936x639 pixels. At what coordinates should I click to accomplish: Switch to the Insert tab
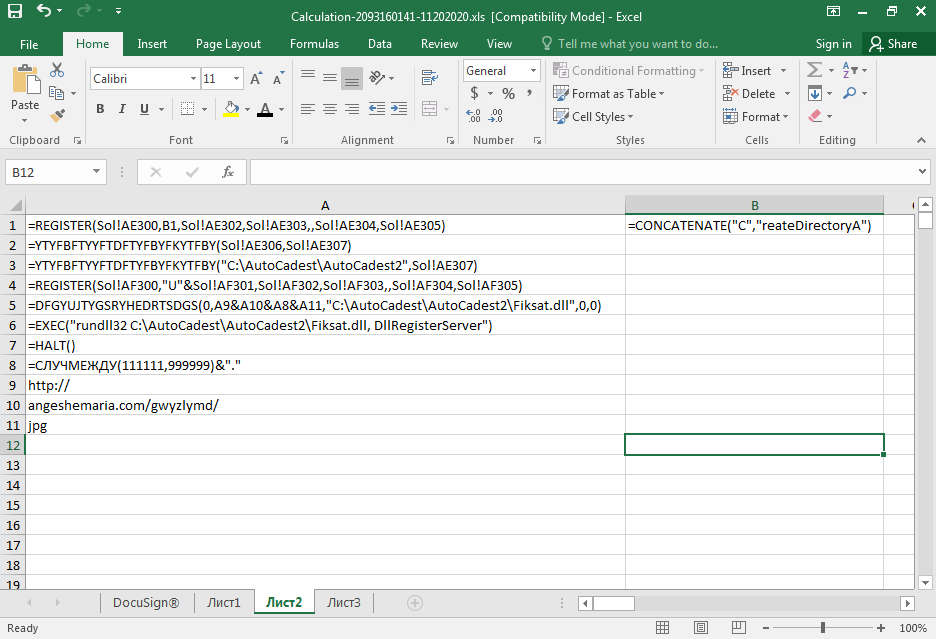tap(152, 44)
